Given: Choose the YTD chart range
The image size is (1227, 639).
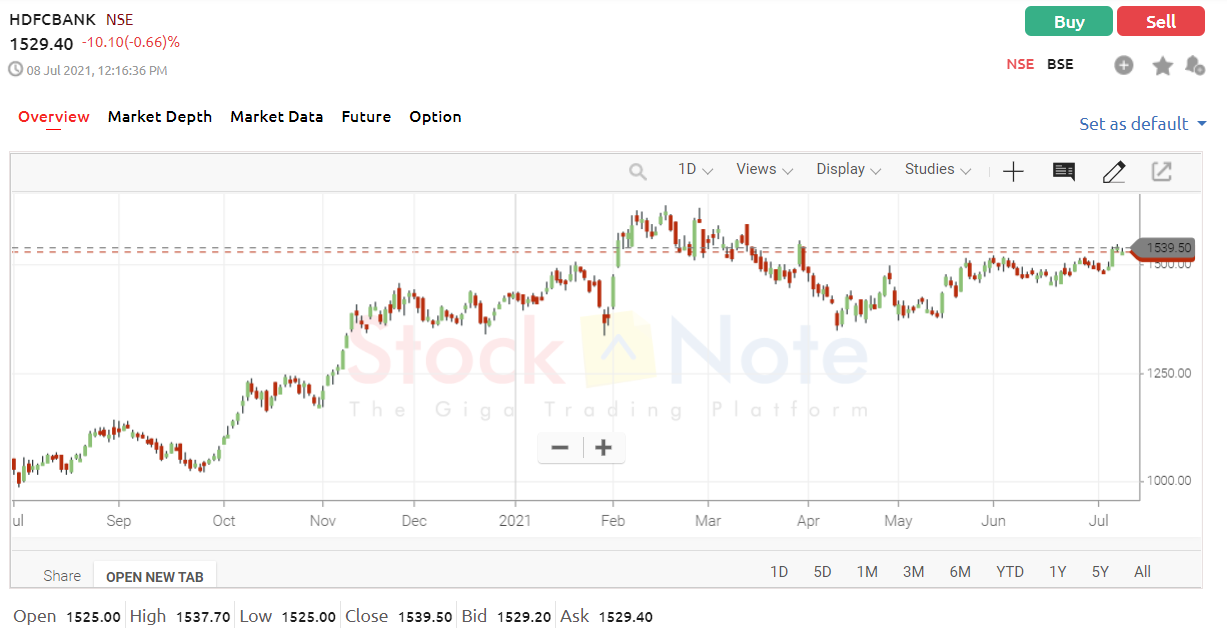Looking at the screenshot, I should click(x=1010, y=572).
